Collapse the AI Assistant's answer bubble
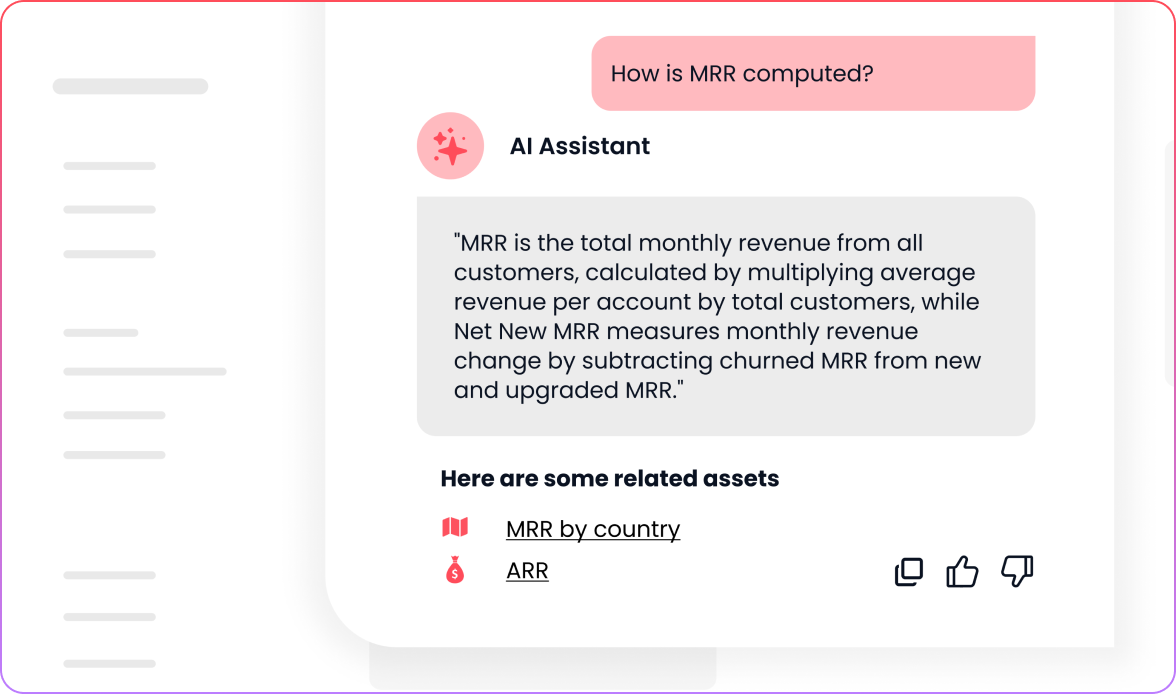 [x=726, y=316]
